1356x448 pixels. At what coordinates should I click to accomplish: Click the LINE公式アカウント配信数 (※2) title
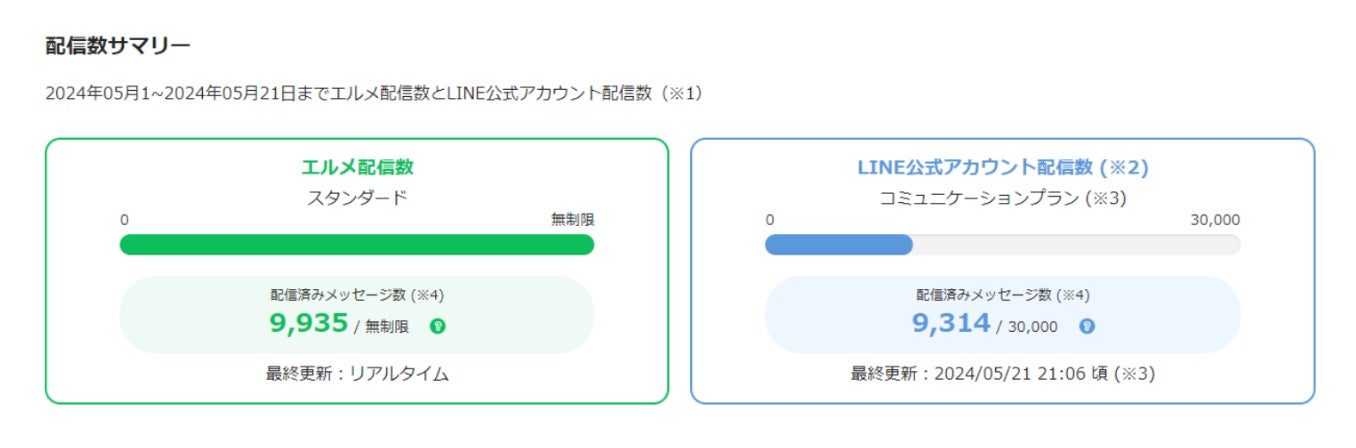1003,167
